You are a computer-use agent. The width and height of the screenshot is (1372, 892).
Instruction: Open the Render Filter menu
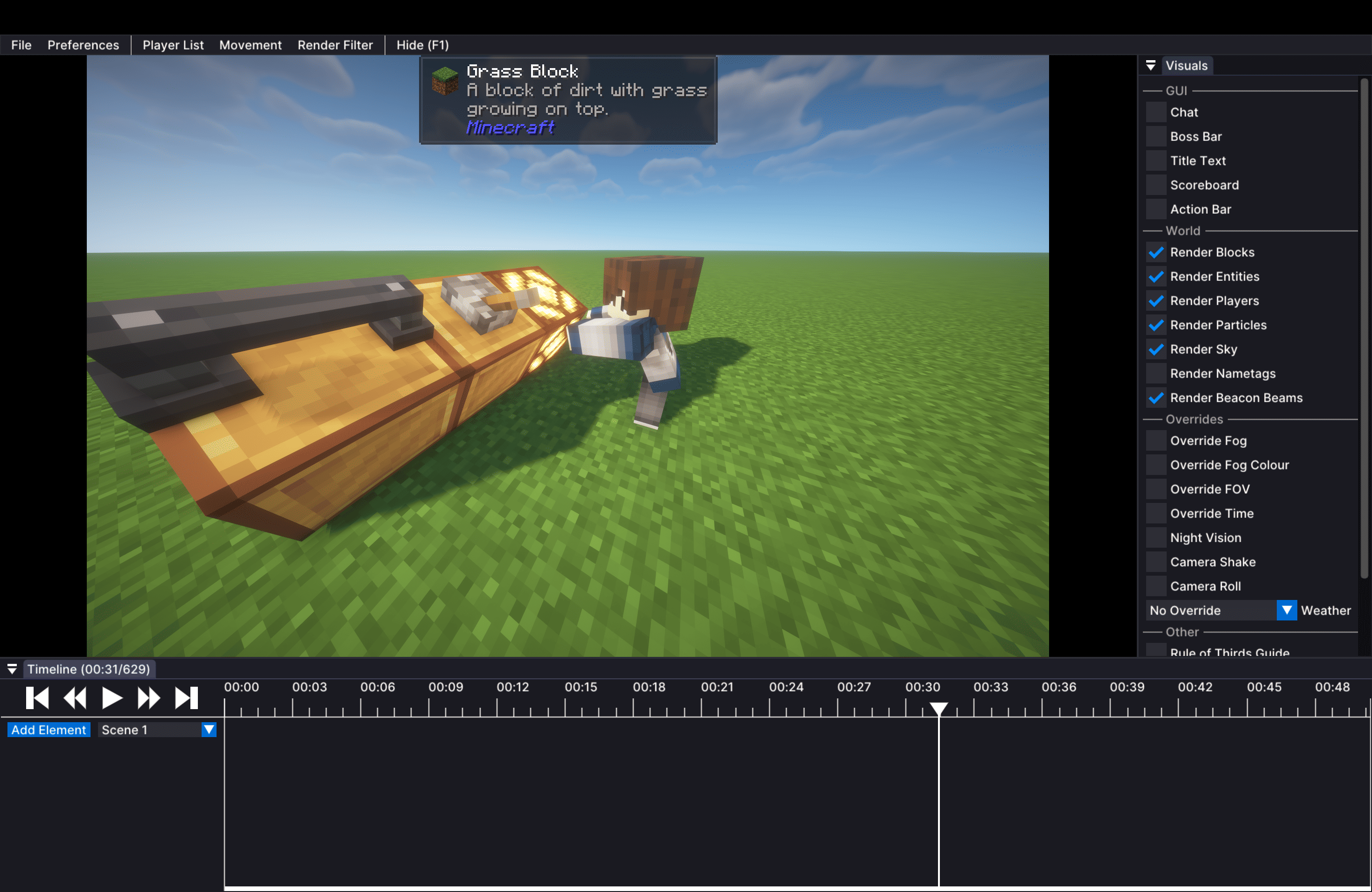point(335,45)
